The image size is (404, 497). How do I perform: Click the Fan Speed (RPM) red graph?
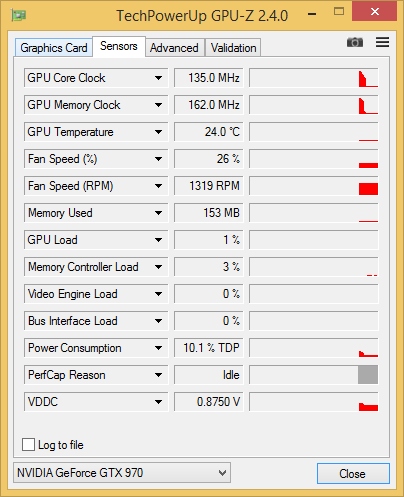tap(368, 189)
